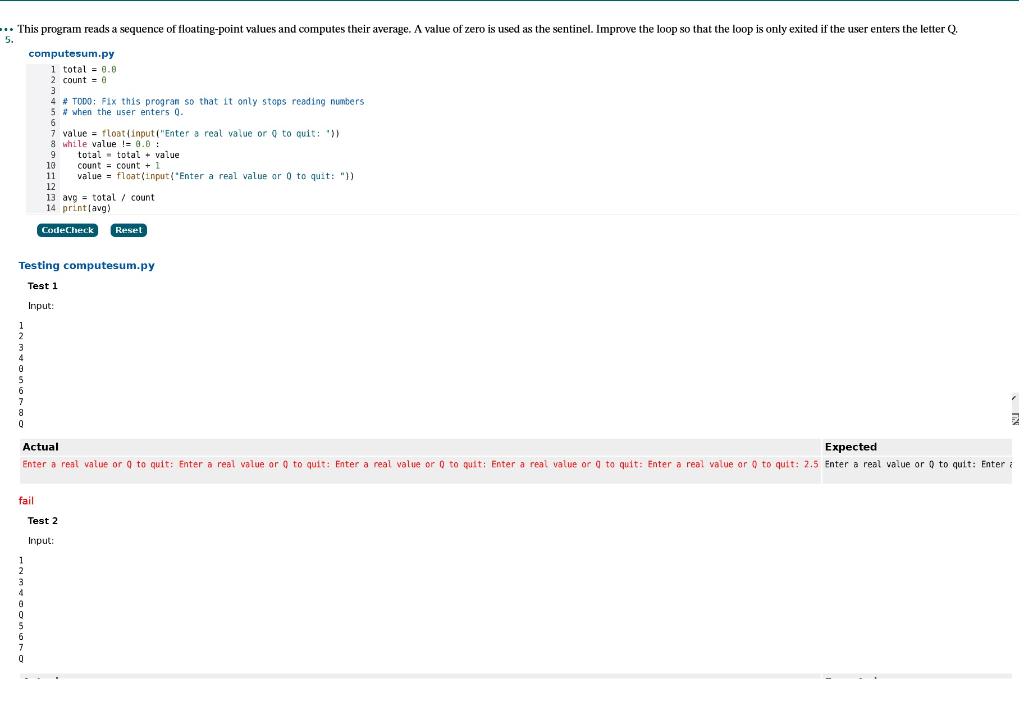This screenshot has height=701, width=1024.
Task: Place cursor on line 1 'total = 0.0'
Action: point(89,69)
